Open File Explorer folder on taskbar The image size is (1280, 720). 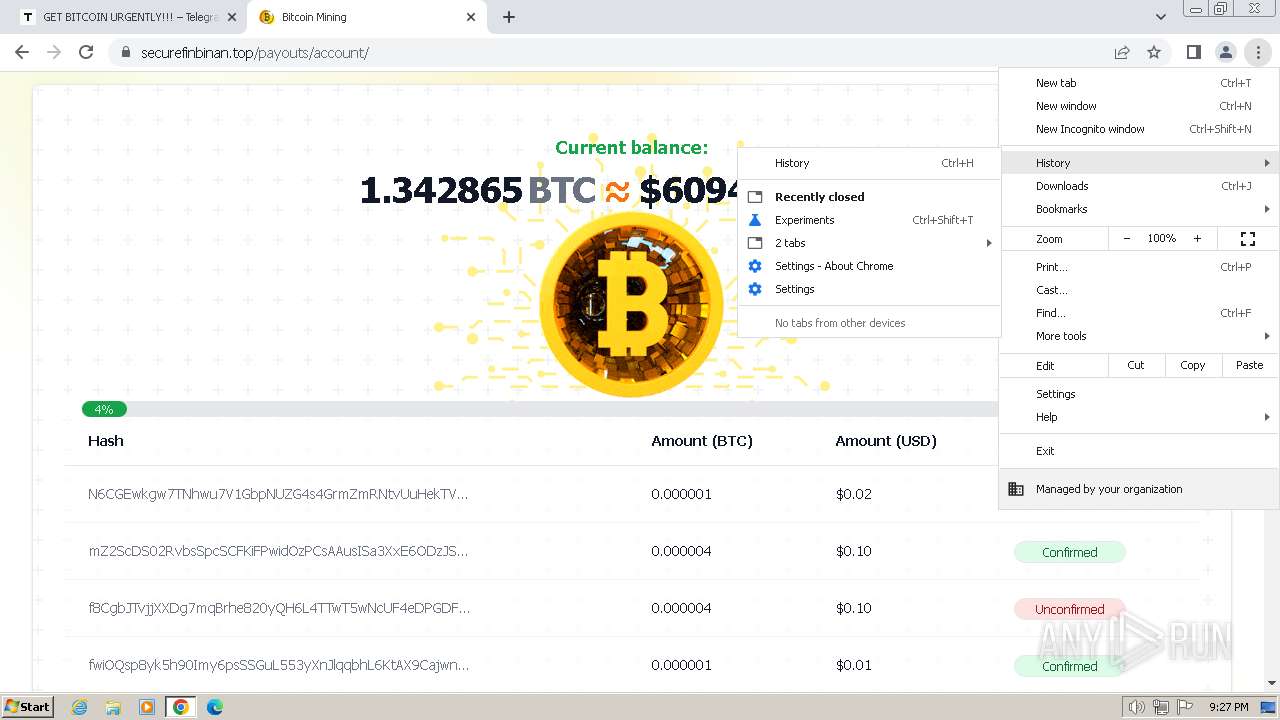(x=113, y=707)
